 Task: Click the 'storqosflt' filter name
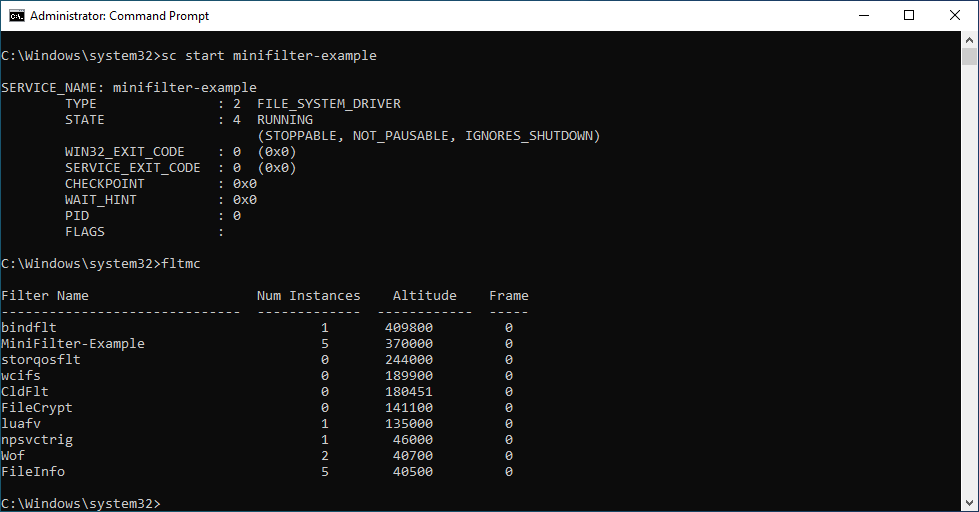point(41,360)
